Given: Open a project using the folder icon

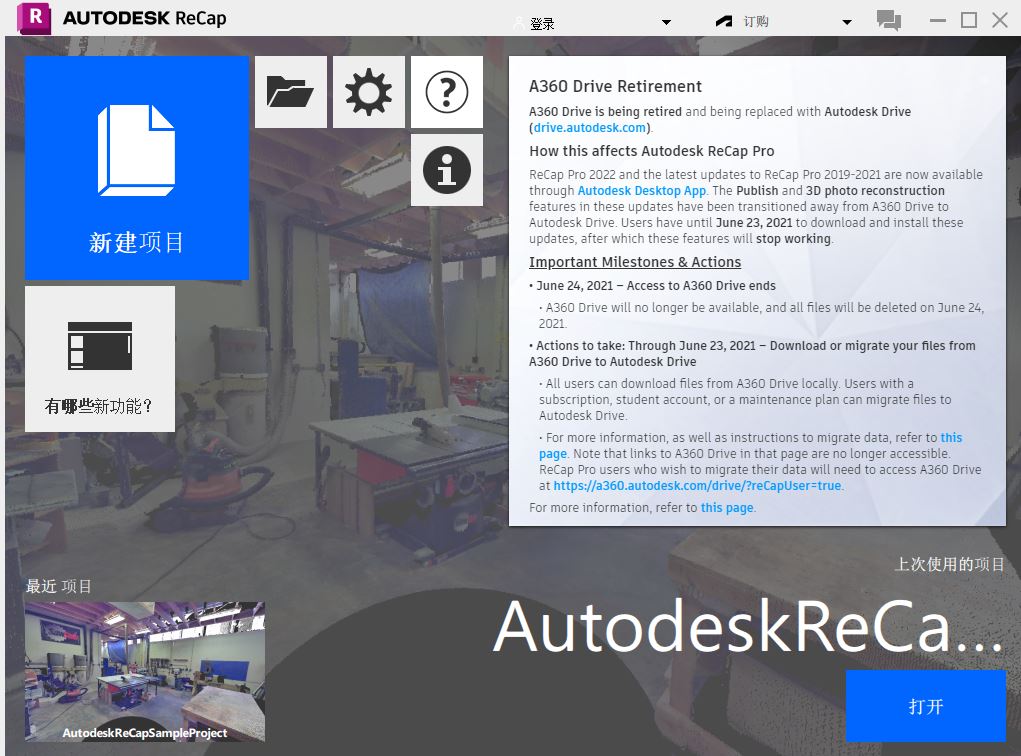Looking at the screenshot, I should pyautogui.click(x=290, y=91).
